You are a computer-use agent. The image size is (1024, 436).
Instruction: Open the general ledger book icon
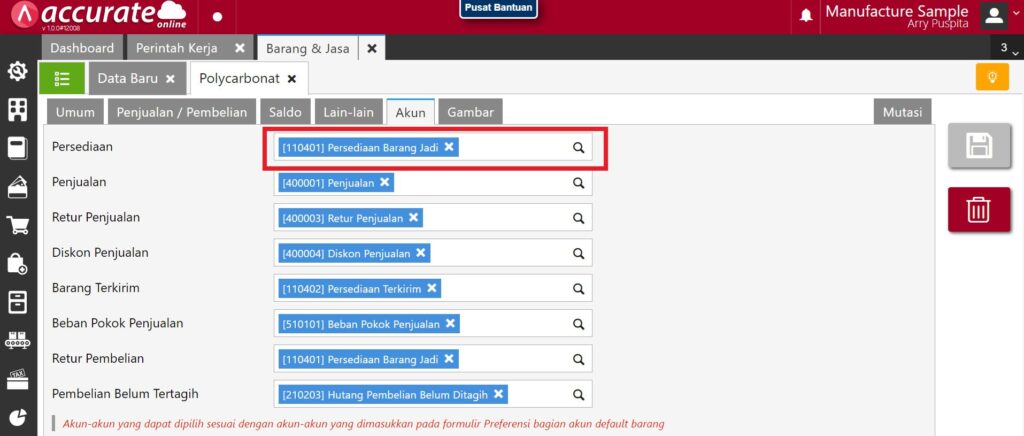[x=18, y=148]
